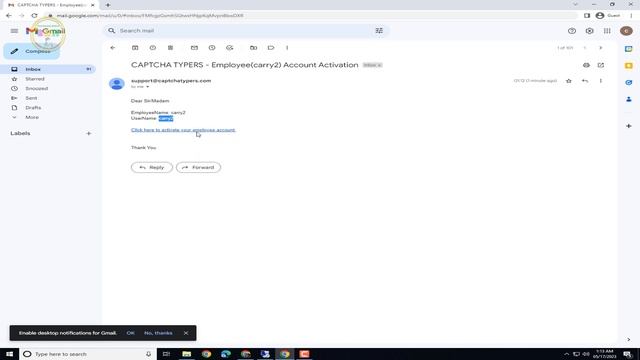
Task: Click sender support@captchatypers.com
Action: pos(171,81)
